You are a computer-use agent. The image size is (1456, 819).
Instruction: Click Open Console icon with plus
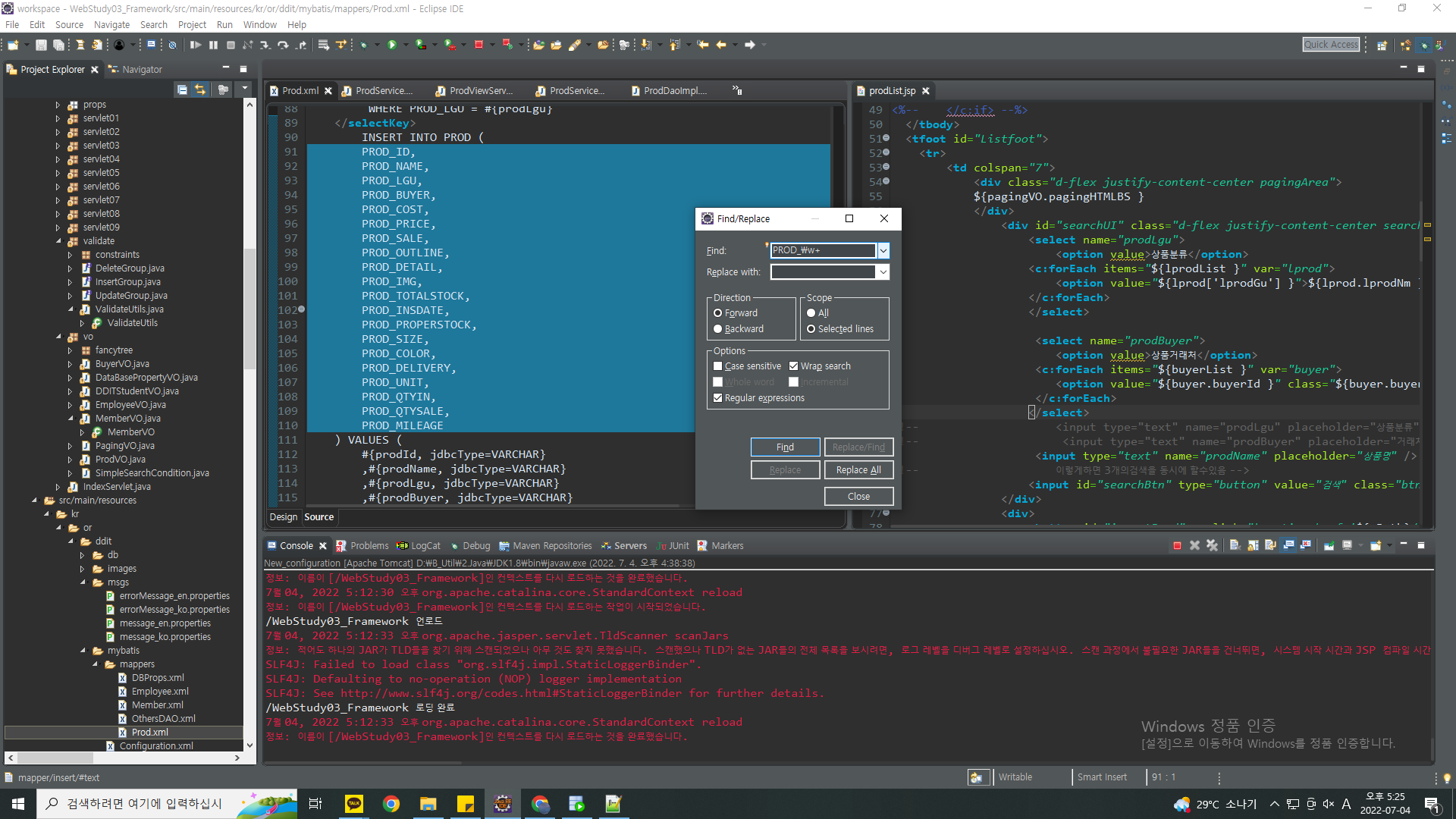pyautogui.click(x=1375, y=546)
